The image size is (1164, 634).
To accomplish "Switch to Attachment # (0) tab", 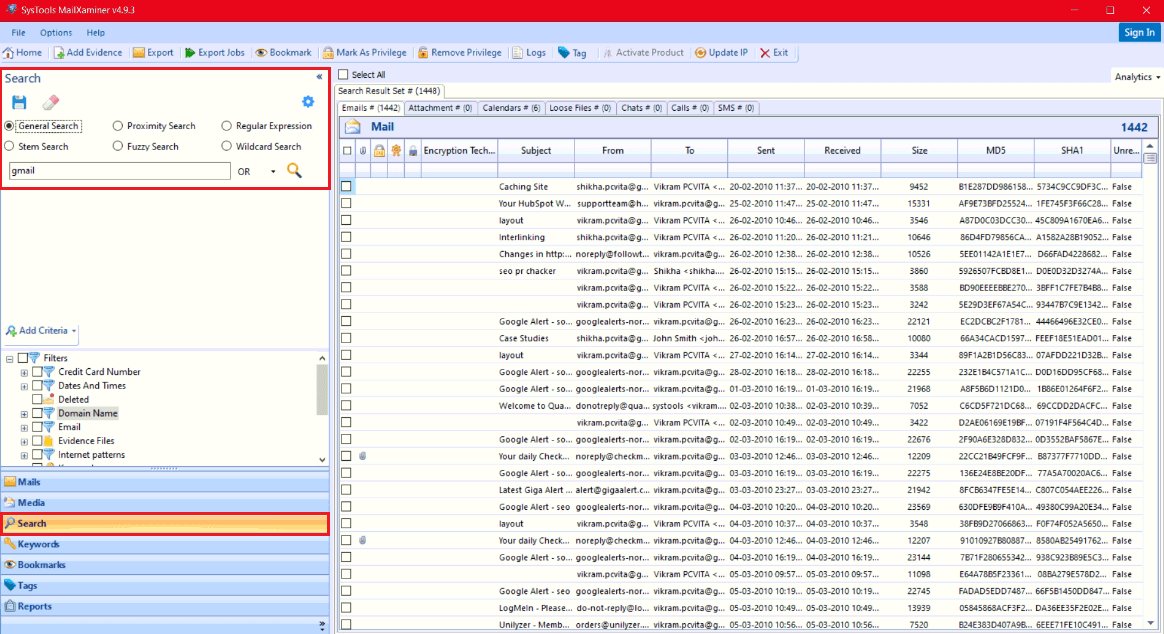I will 440,108.
